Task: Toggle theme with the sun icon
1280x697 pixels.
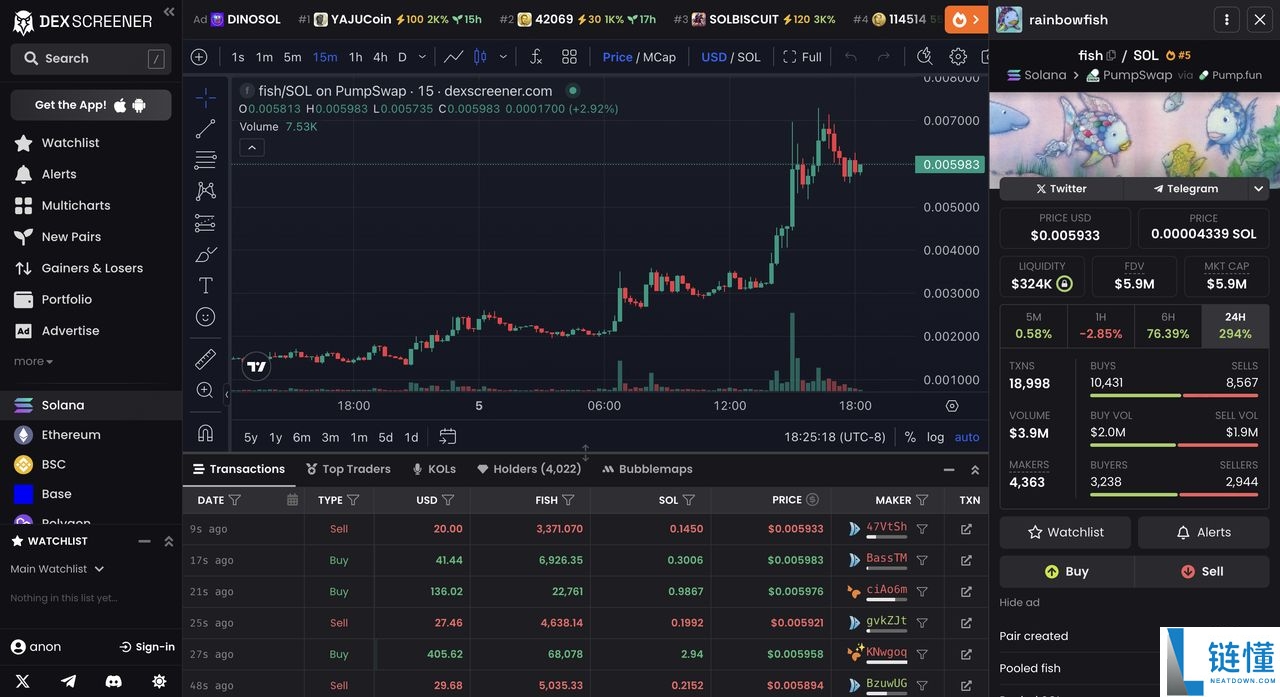Action: pyautogui.click(x=159, y=681)
